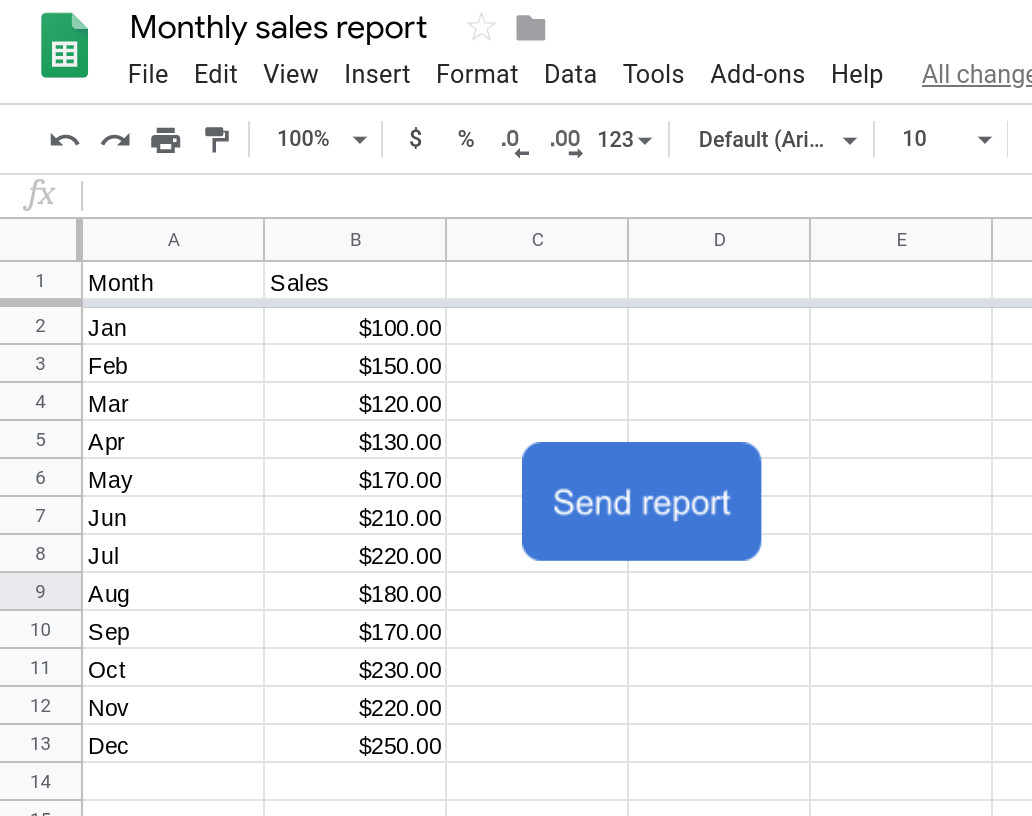
Task: Format as percent with the % icon
Action: [466, 139]
